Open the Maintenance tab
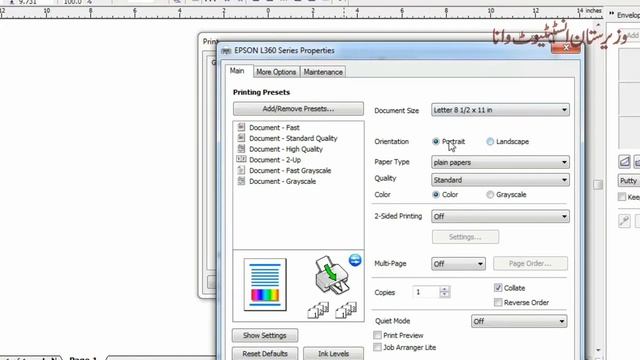The height and width of the screenshot is (360, 640). (x=323, y=72)
